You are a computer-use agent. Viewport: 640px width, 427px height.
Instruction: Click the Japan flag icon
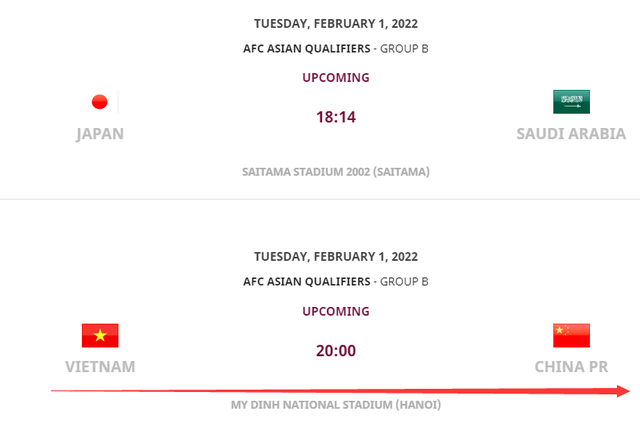(100, 101)
